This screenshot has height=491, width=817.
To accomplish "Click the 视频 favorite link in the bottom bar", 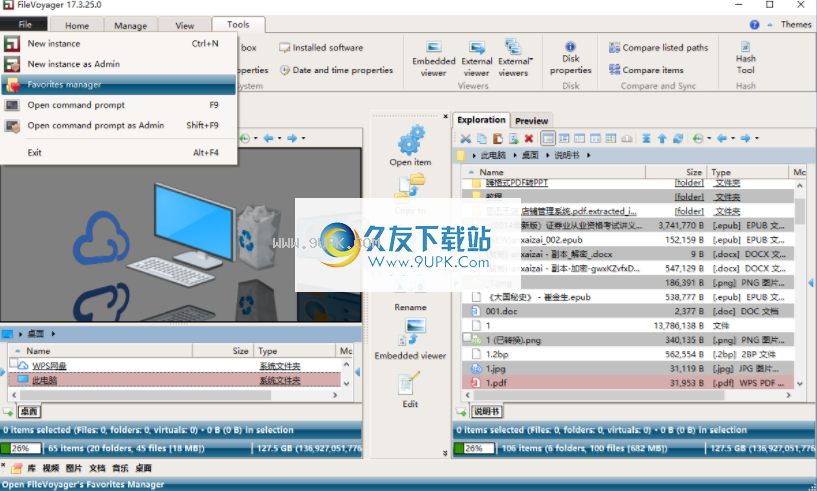I will pyautogui.click(x=51, y=468).
